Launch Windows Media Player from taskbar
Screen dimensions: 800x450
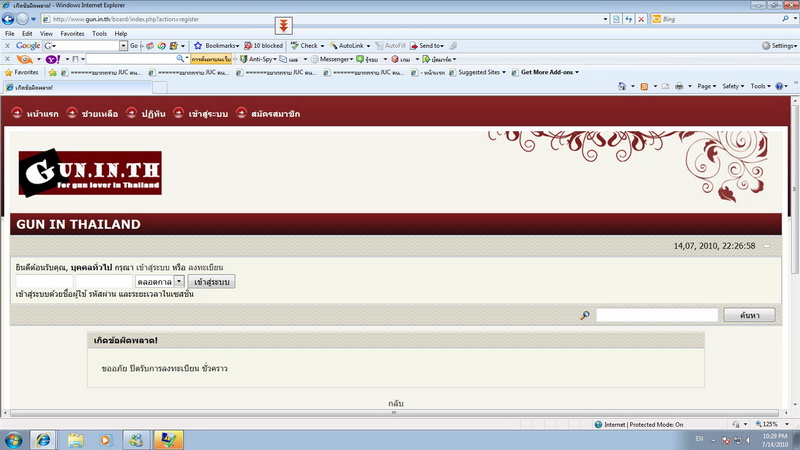tap(106, 439)
